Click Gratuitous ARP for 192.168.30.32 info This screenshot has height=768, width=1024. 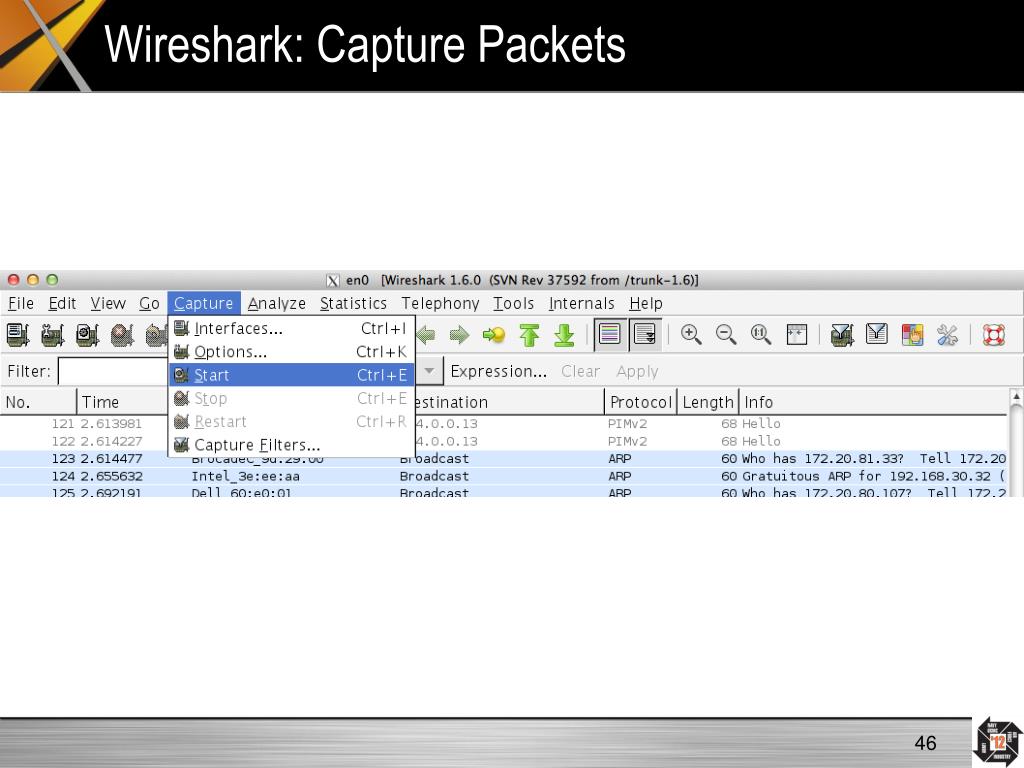pyautogui.click(x=874, y=476)
